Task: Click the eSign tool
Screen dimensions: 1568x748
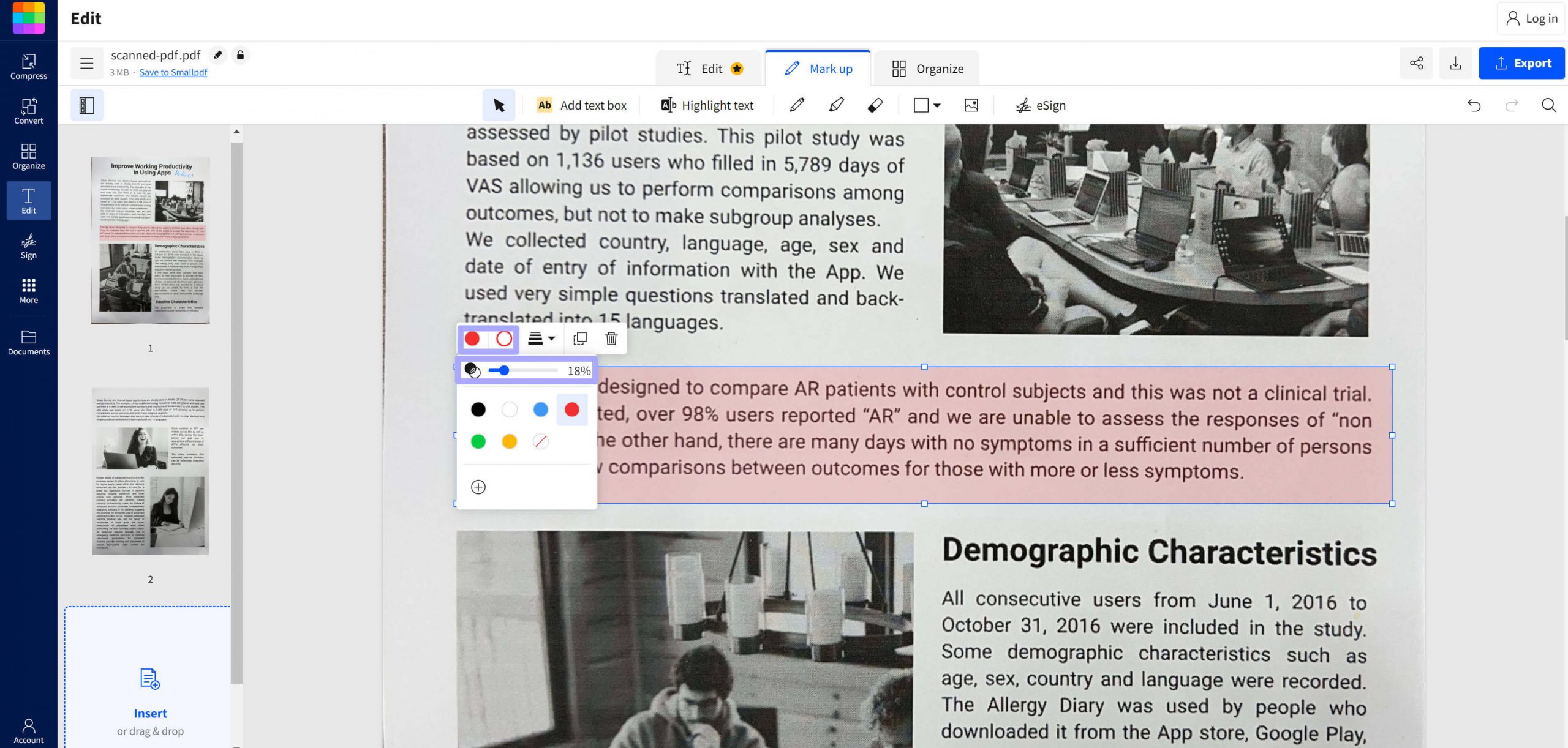Action: [1039, 105]
